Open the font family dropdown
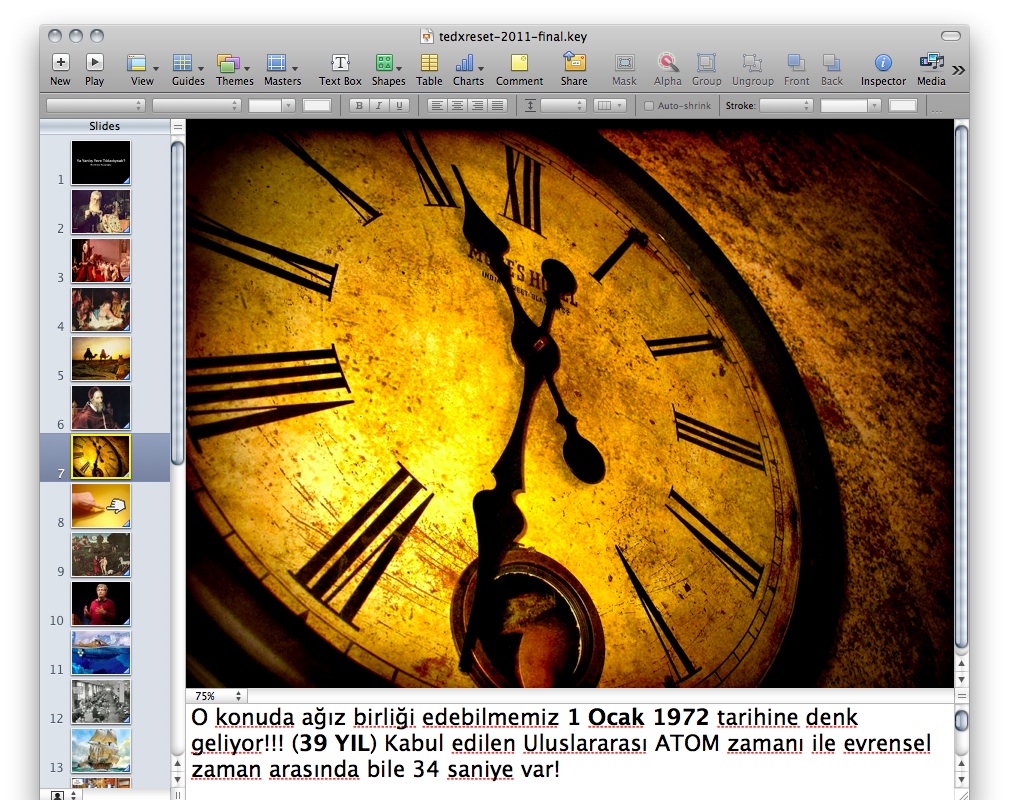The height and width of the screenshot is (800, 1009). click(x=95, y=106)
